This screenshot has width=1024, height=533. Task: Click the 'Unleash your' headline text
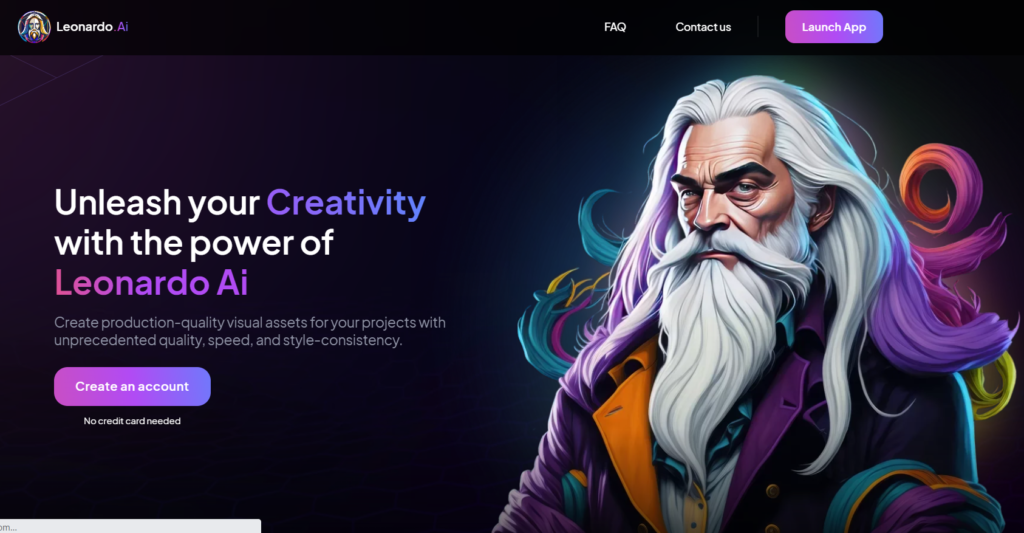157,202
